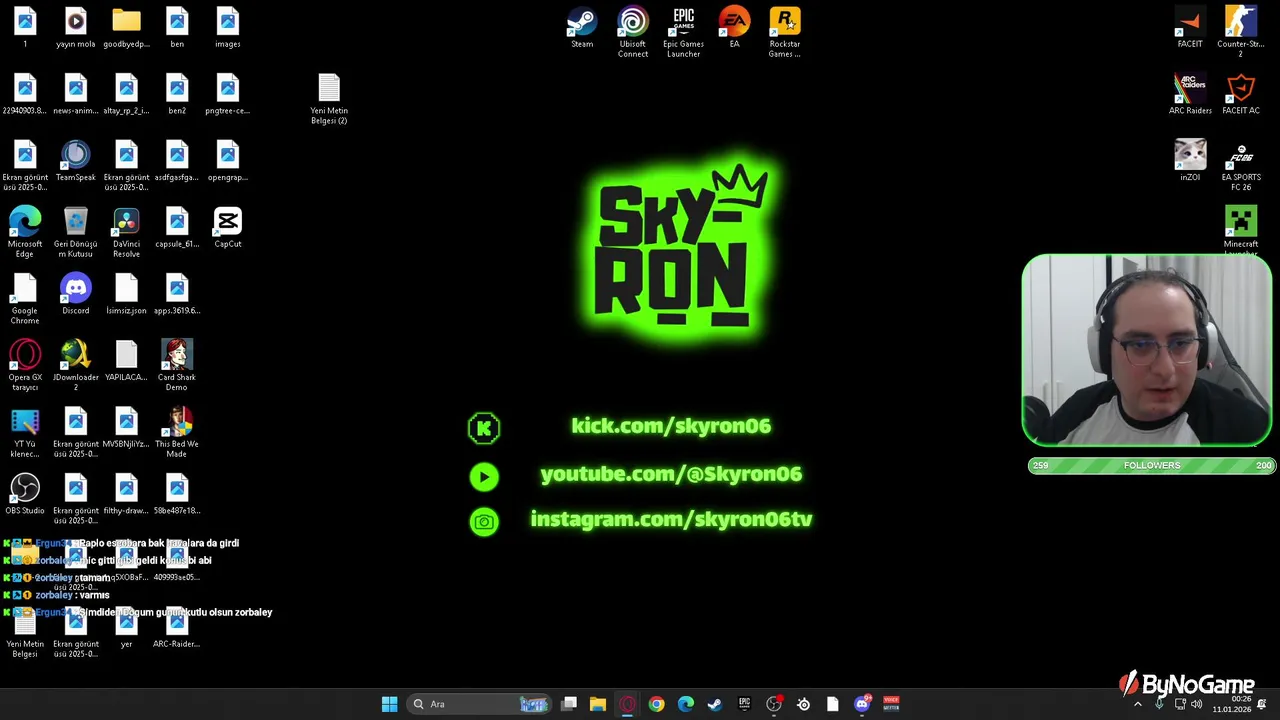Screen dimensions: 1280x720
Task: Select the Yeni Metin Belgesi (2) file
Action: [x=329, y=100]
